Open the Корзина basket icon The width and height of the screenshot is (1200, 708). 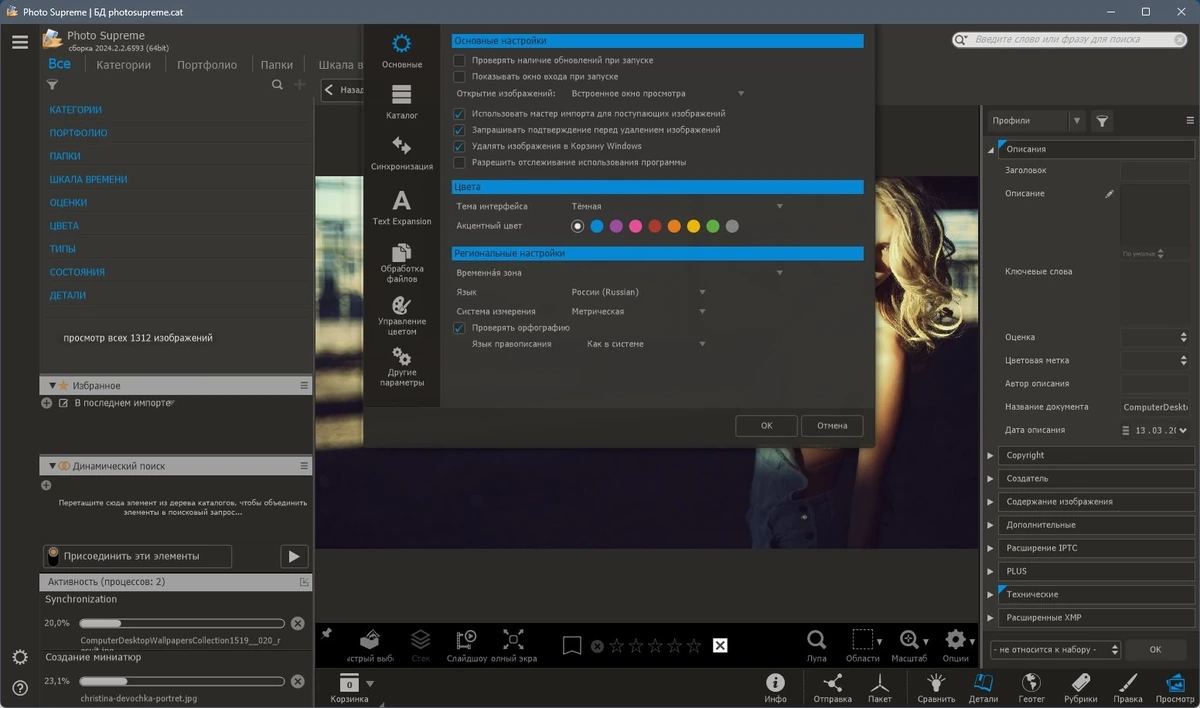point(350,688)
